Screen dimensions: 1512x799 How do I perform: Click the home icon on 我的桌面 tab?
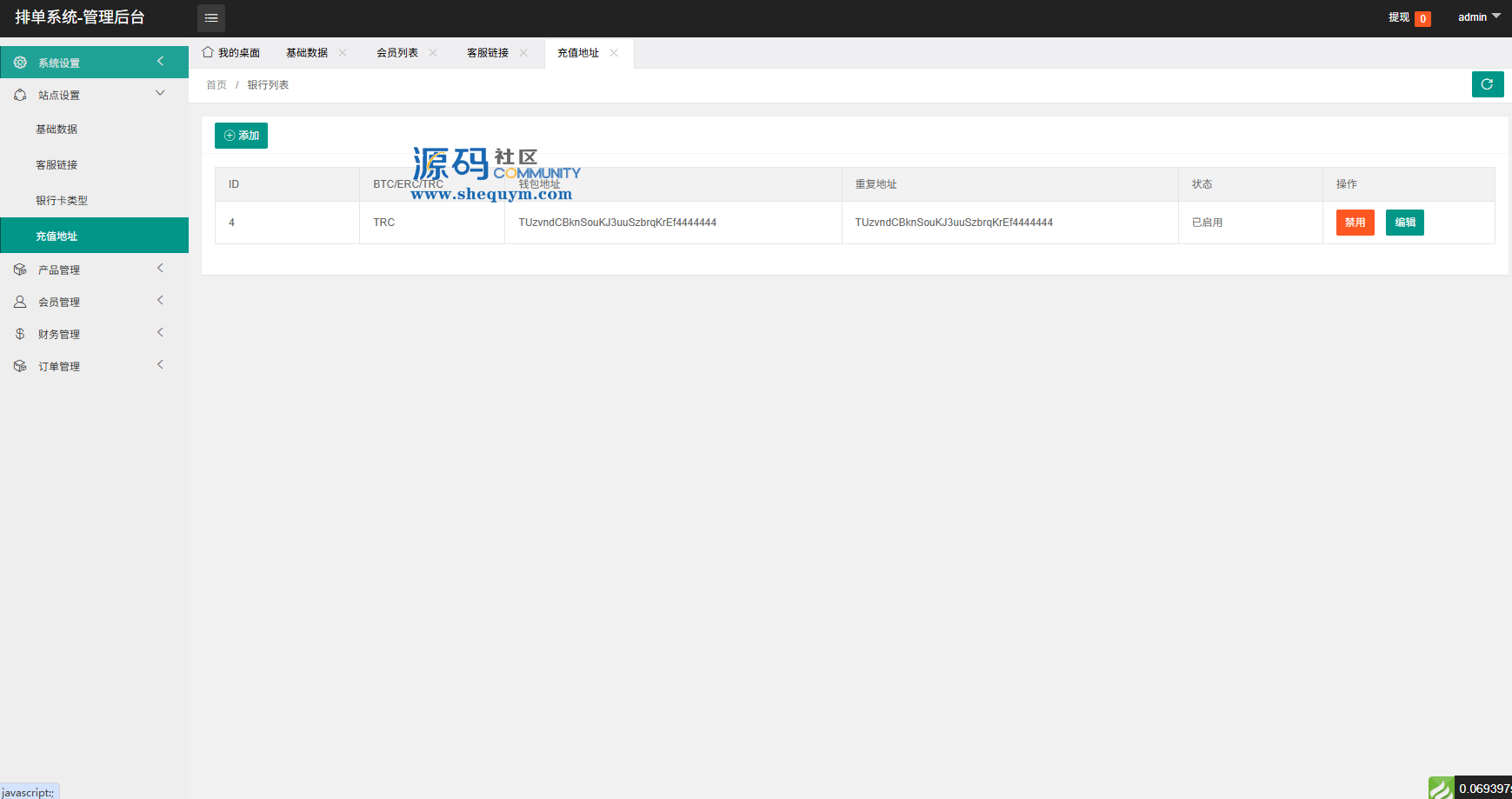click(208, 52)
